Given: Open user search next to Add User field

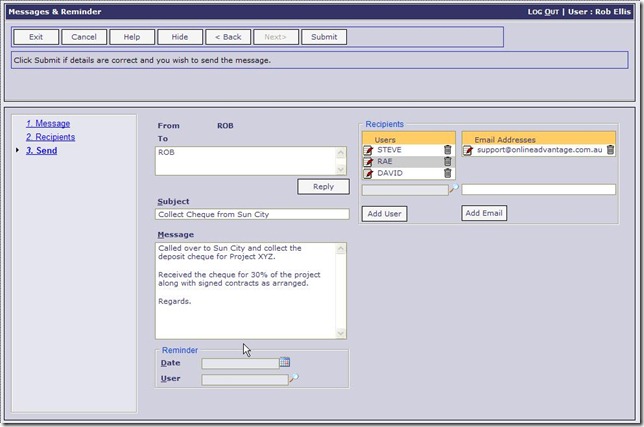Looking at the screenshot, I should click(x=453, y=188).
